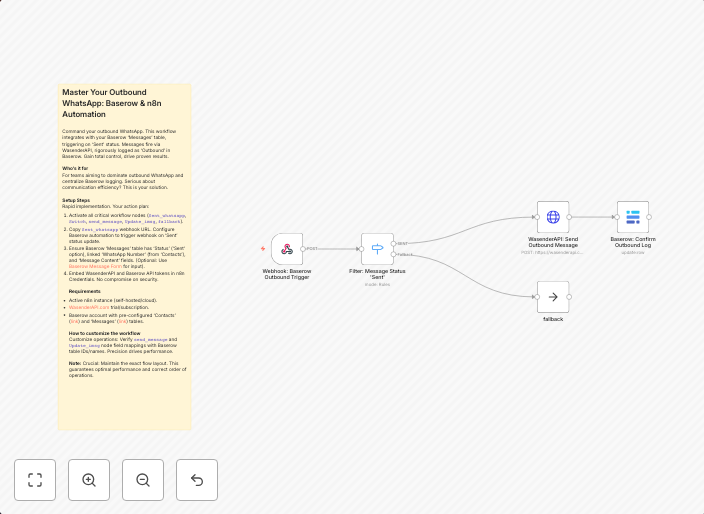Click the red lightning trigger icon beside the webhook
This screenshot has height=514, width=704.
click(263, 249)
